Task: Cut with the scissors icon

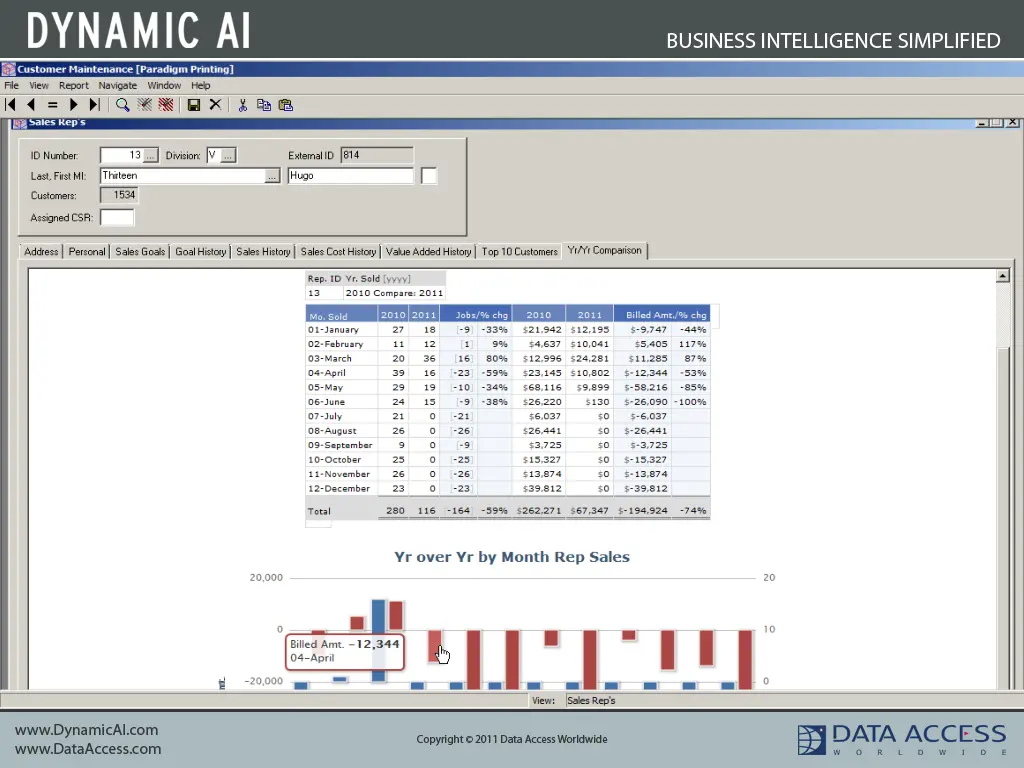Action: coord(242,104)
